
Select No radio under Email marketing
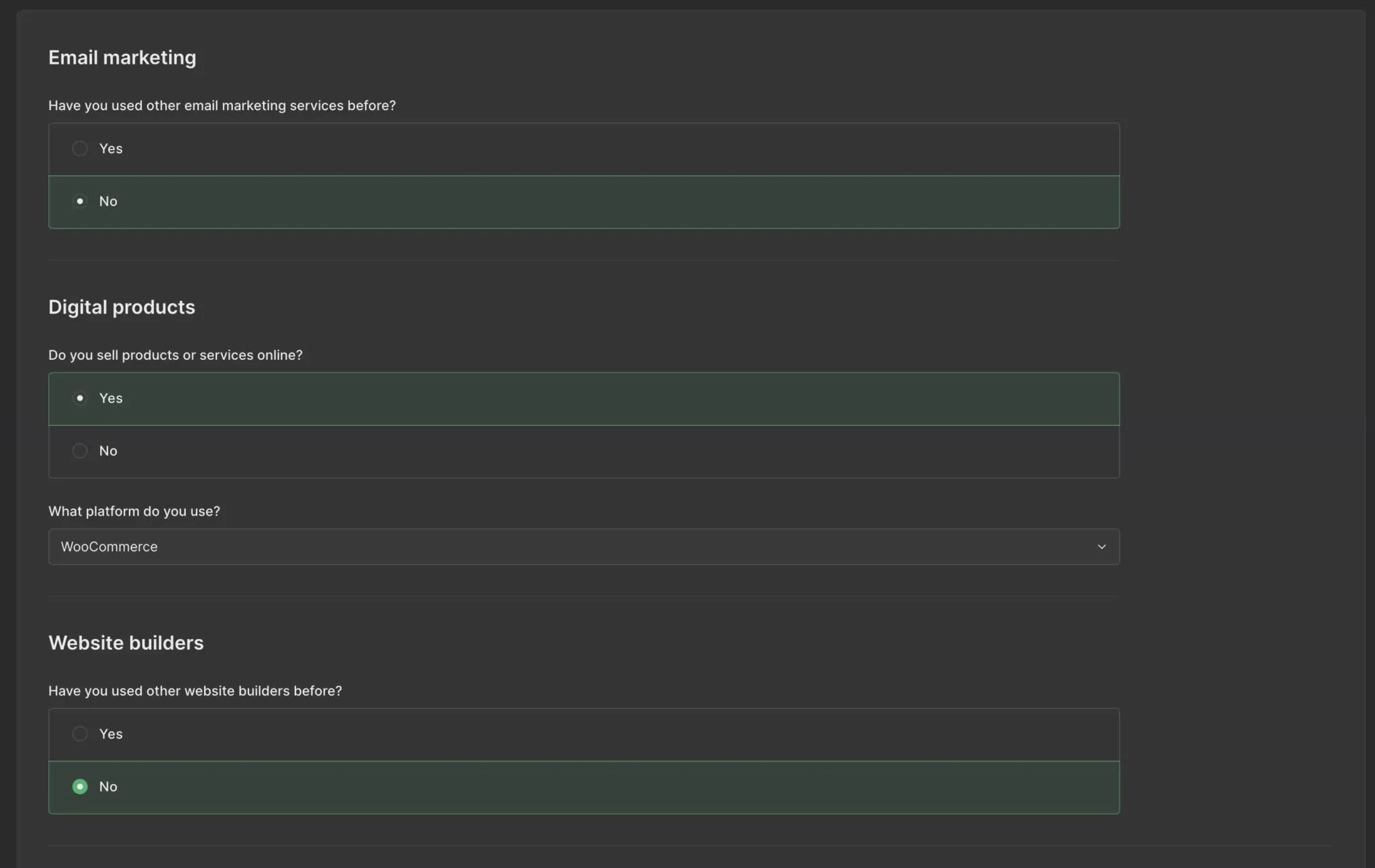80,201
